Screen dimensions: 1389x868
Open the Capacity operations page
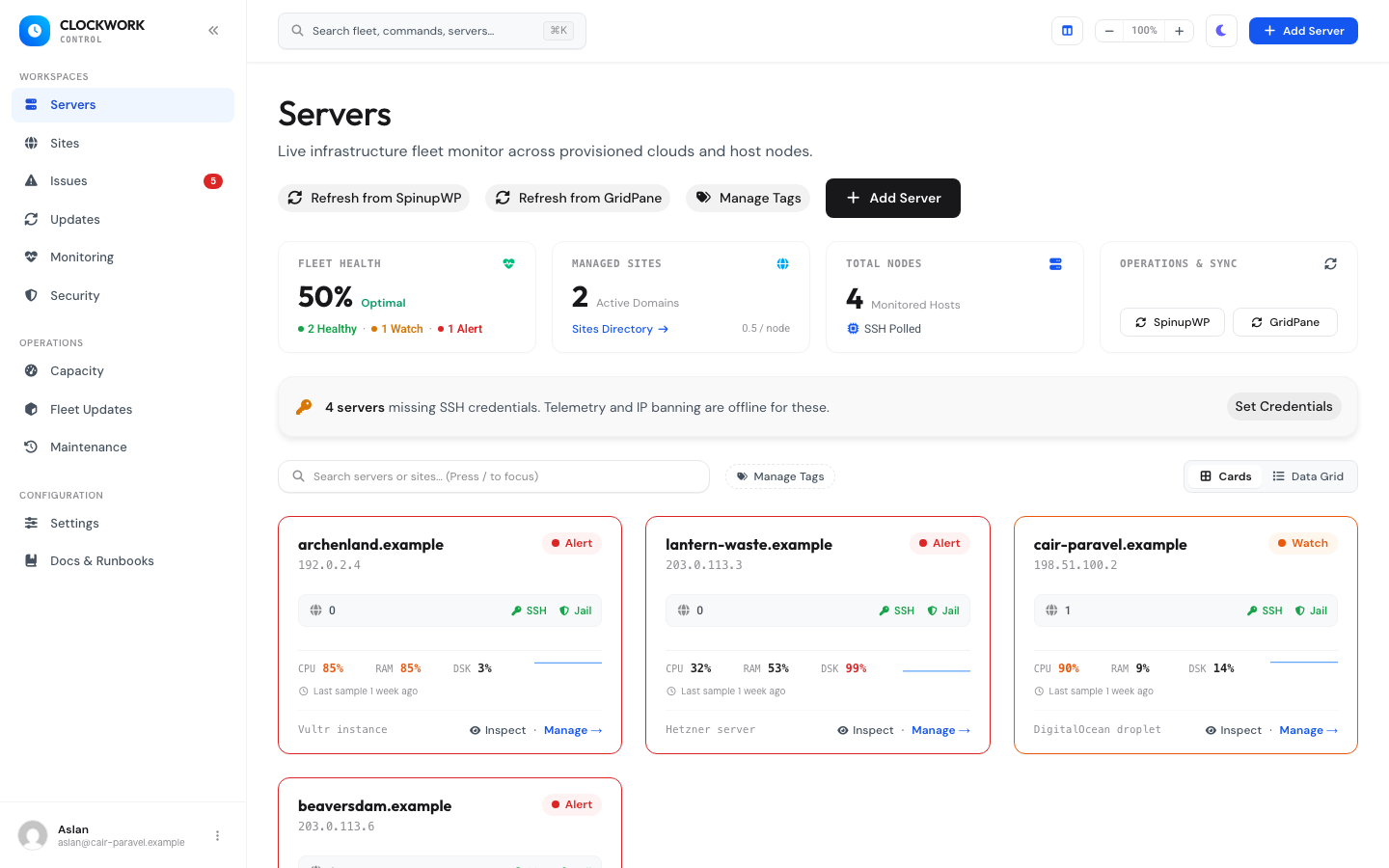pos(123,371)
